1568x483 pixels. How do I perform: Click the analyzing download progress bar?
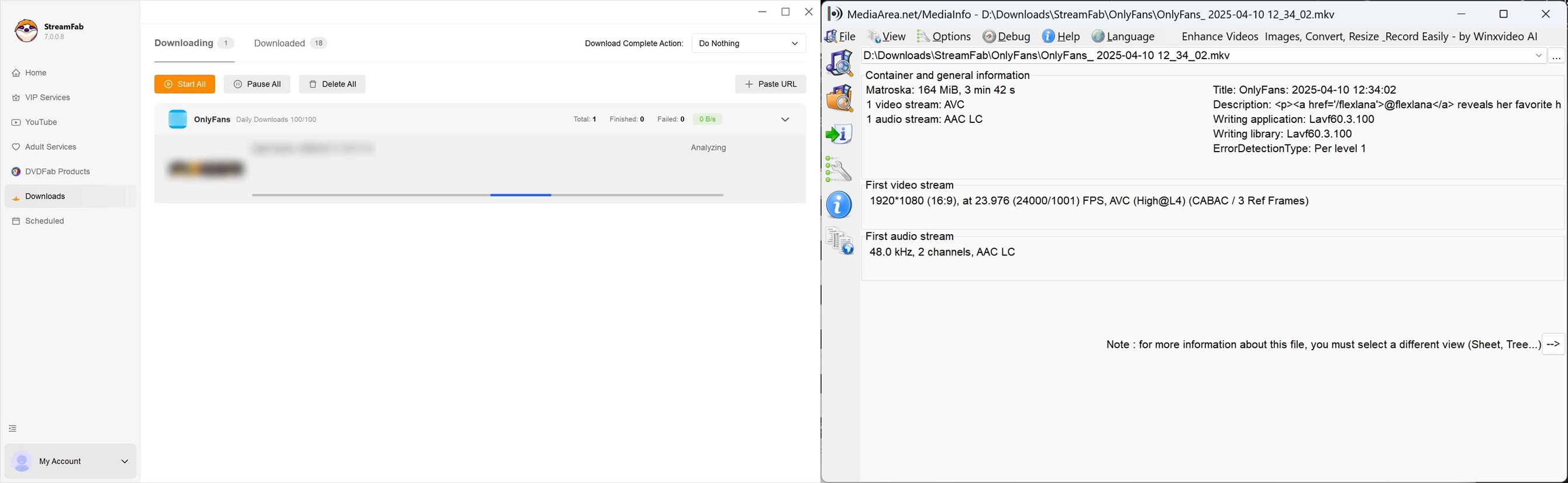(x=487, y=196)
